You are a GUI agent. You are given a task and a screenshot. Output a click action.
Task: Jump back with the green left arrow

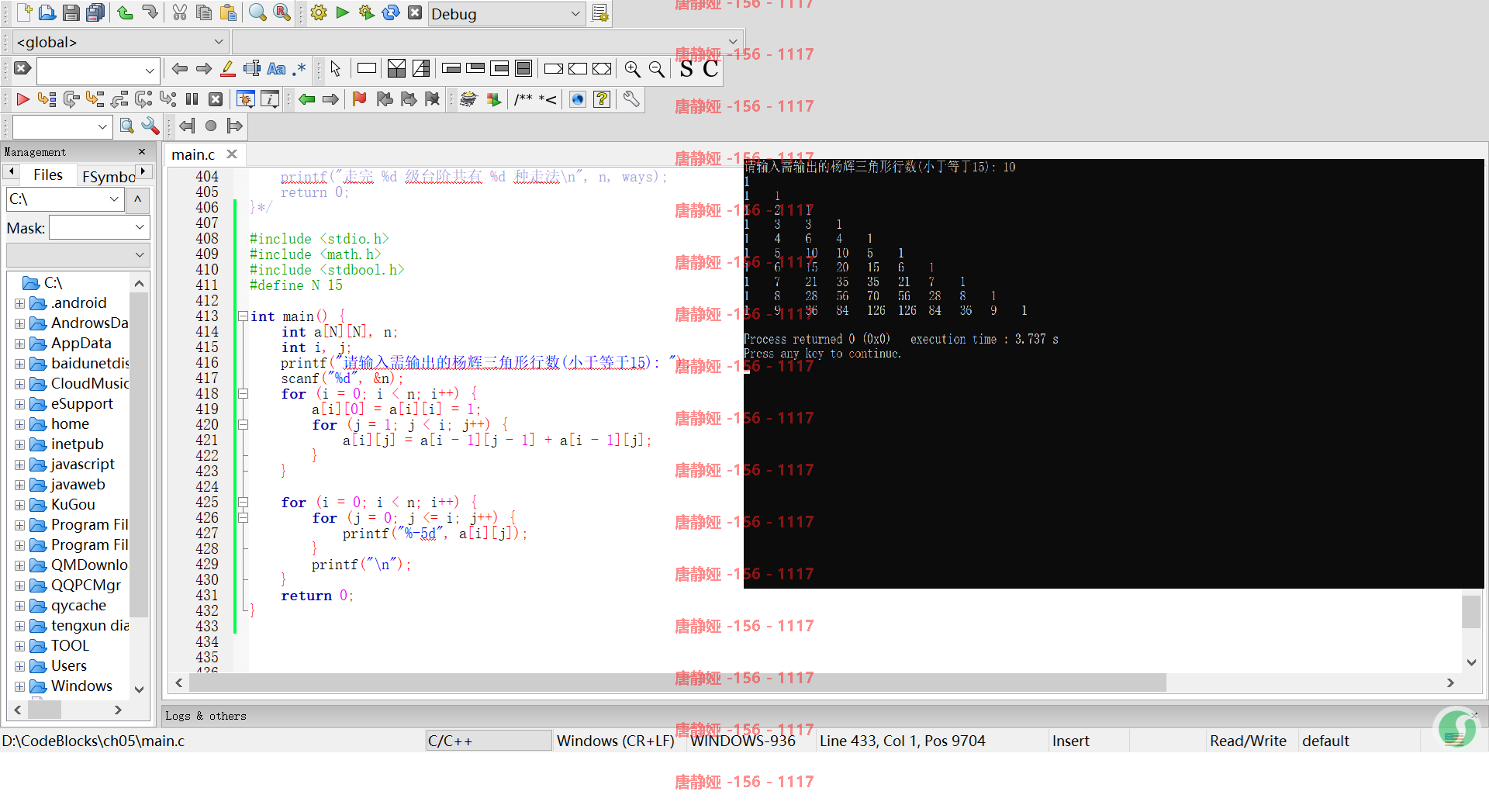[307, 99]
